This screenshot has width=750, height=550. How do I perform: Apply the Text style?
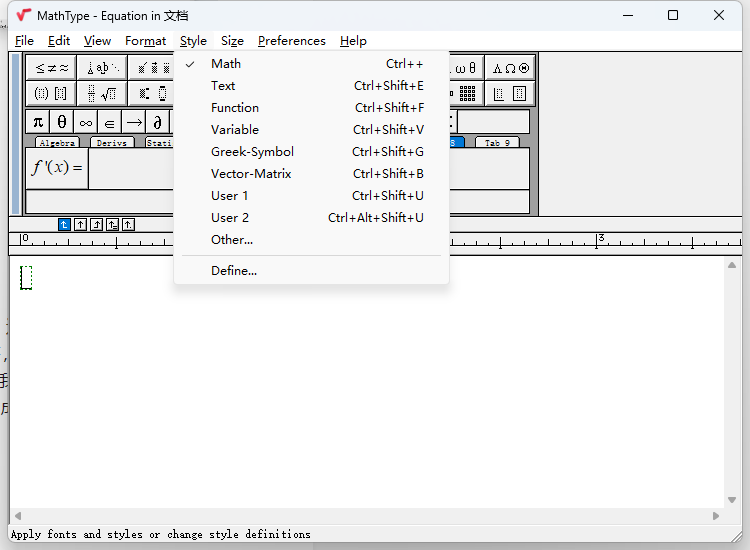point(311,86)
